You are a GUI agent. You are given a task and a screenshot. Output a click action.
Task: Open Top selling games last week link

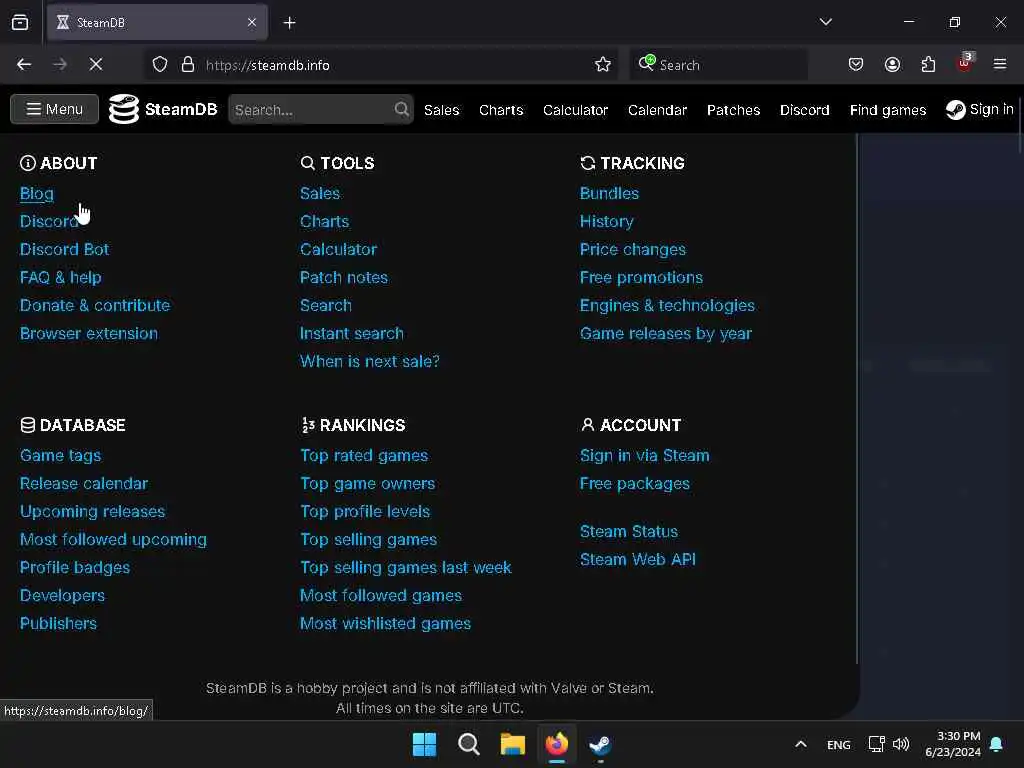point(406,568)
